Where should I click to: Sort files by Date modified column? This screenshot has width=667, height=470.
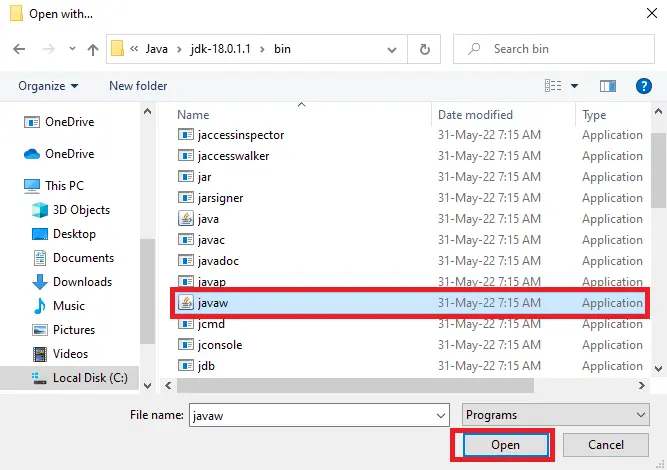475,115
